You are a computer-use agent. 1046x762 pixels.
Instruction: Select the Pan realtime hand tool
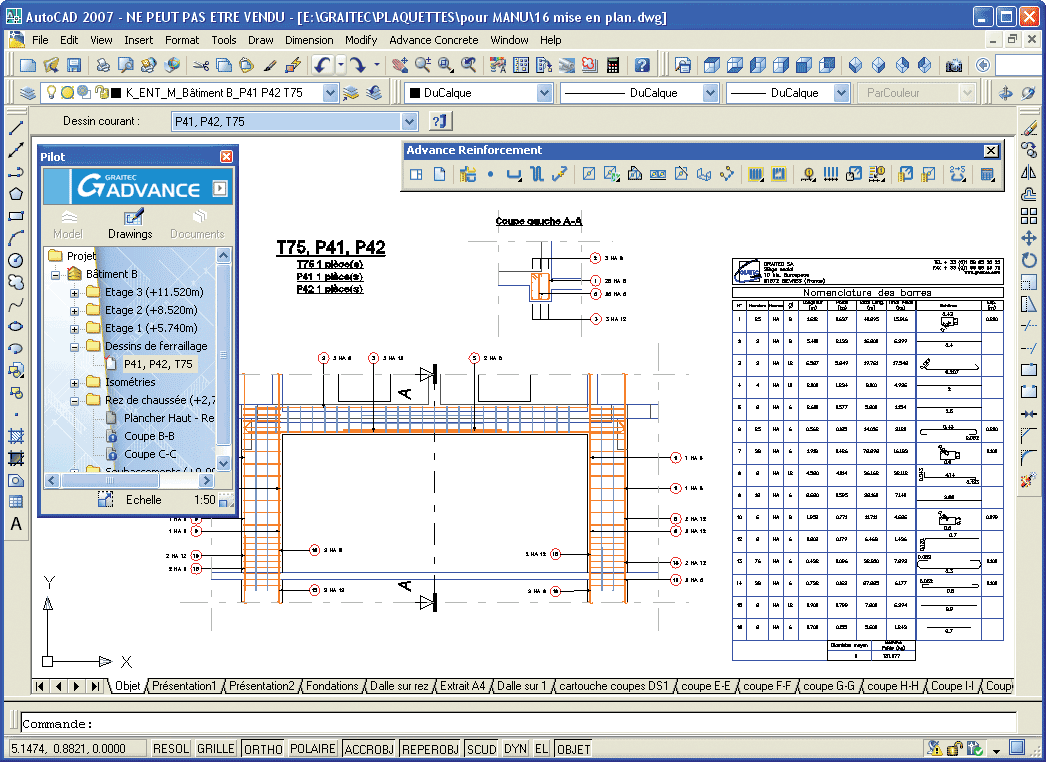(400, 65)
